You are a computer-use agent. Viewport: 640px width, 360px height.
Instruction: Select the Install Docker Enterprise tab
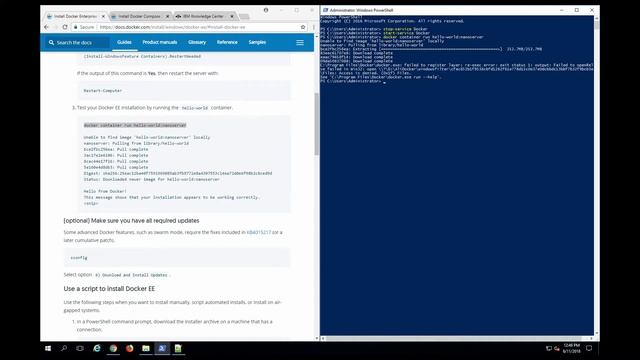[x=76, y=16]
